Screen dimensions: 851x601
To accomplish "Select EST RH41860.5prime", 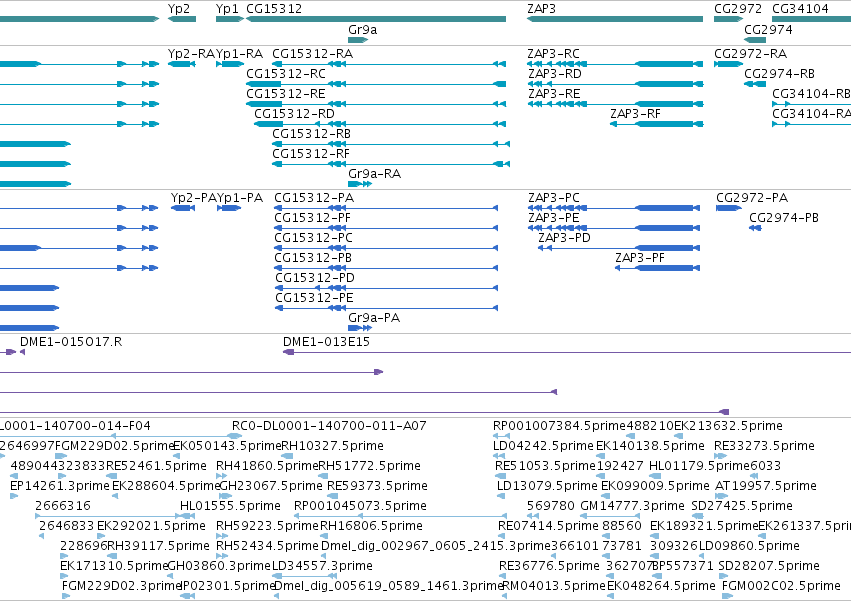I will click(266, 466).
